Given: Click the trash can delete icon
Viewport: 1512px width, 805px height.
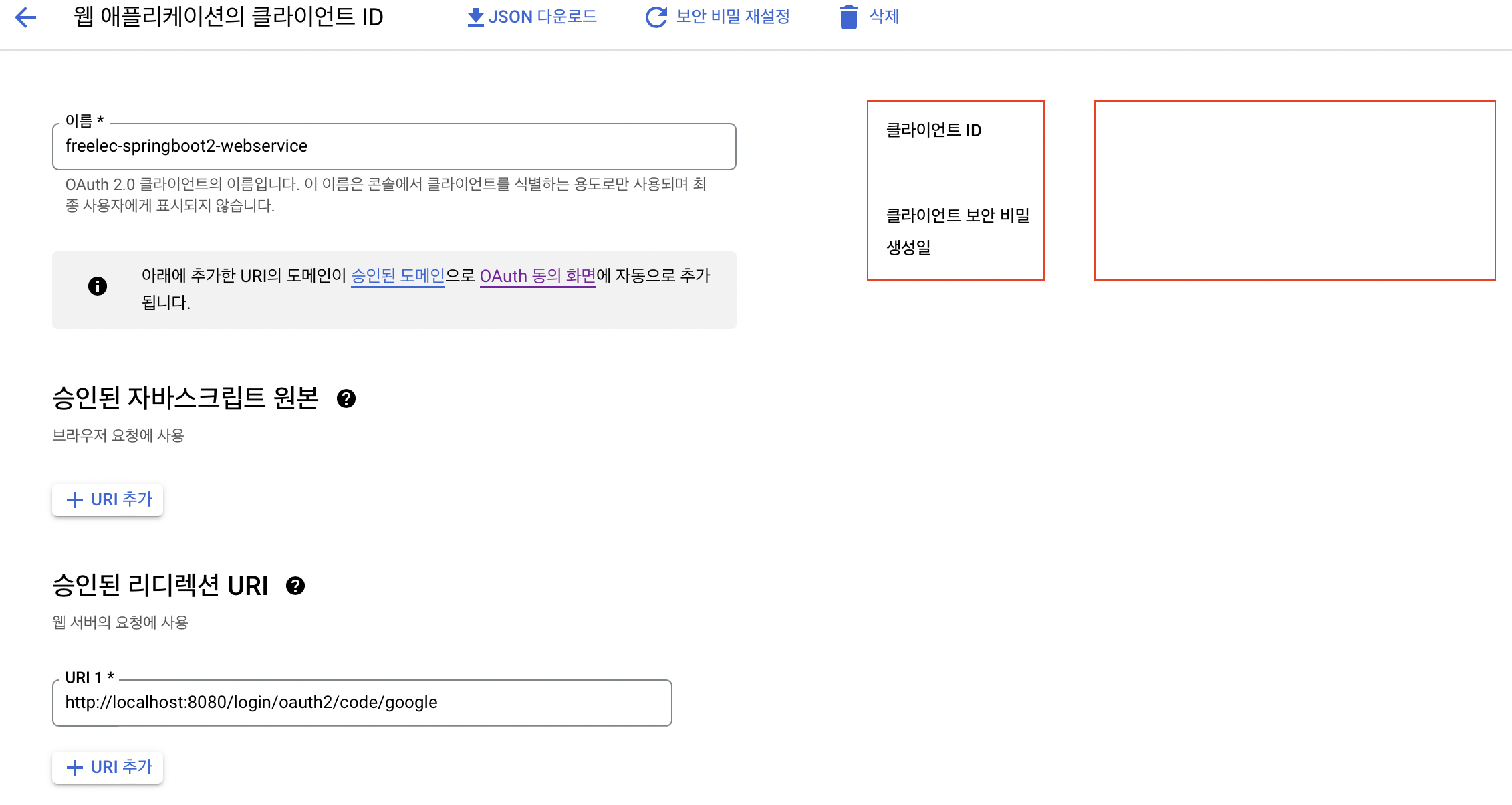Looking at the screenshot, I should pos(848,17).
